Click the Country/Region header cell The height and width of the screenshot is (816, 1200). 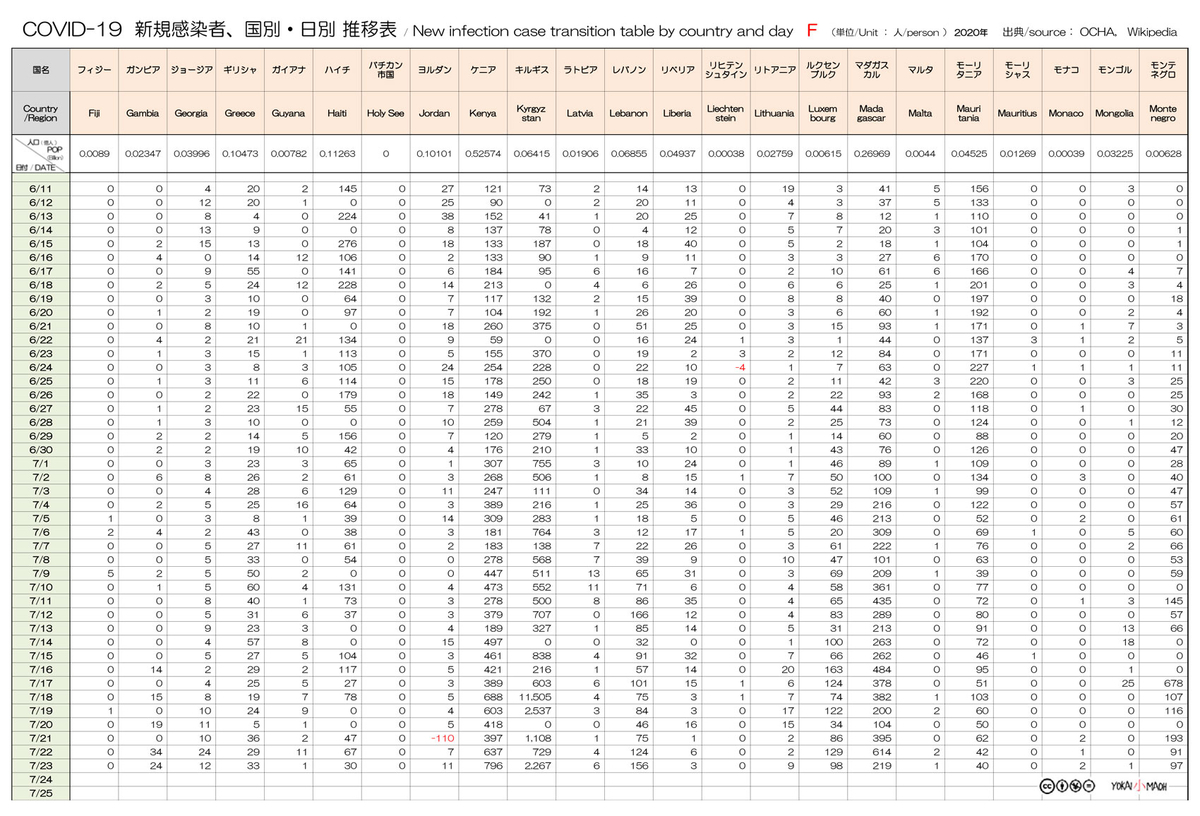41,114
